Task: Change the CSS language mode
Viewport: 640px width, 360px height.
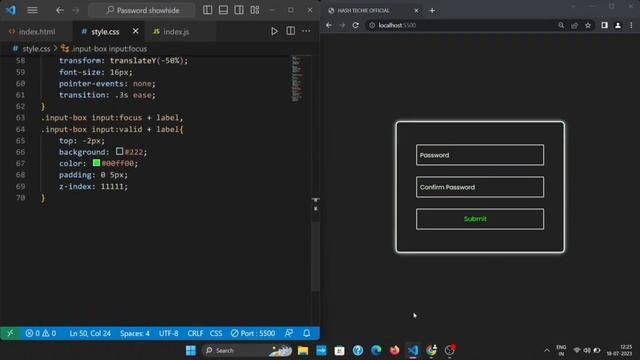Action: coord(216,333)
